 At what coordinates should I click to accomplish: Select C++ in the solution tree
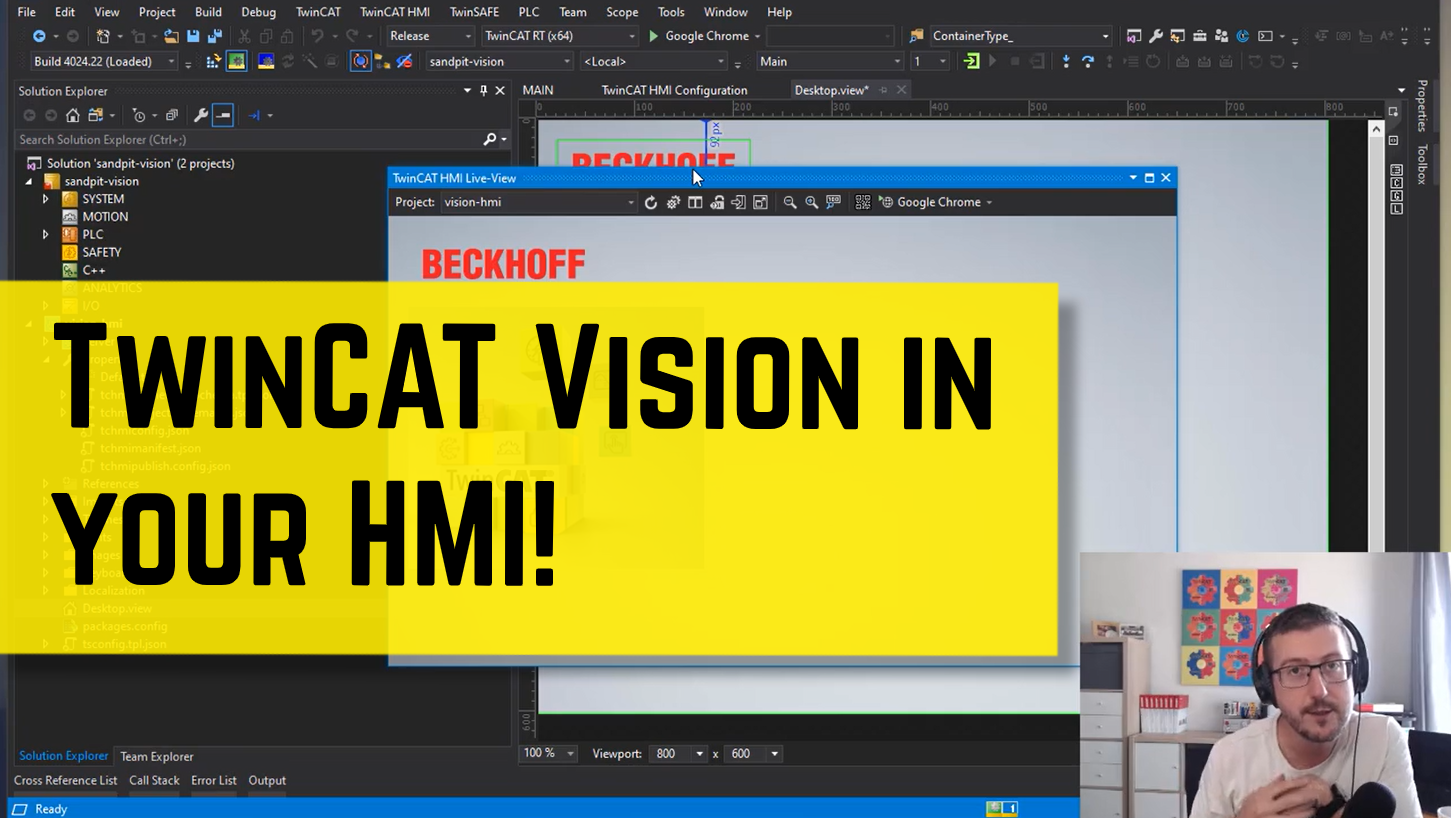pos(94,271)
